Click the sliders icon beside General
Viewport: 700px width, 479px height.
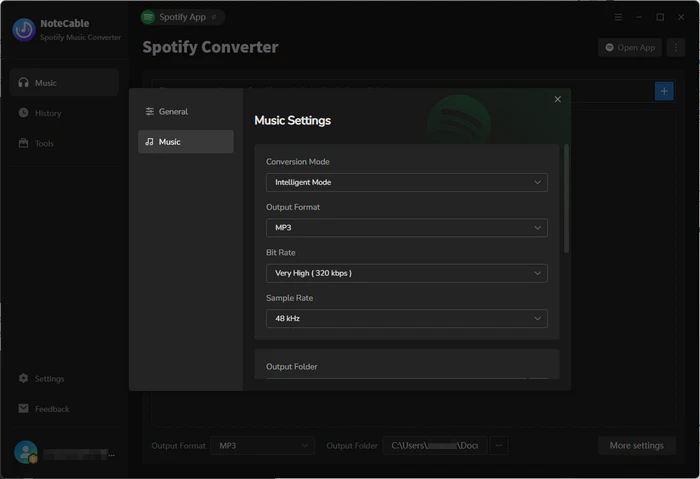pyautogui.click(x=150, y=112)
